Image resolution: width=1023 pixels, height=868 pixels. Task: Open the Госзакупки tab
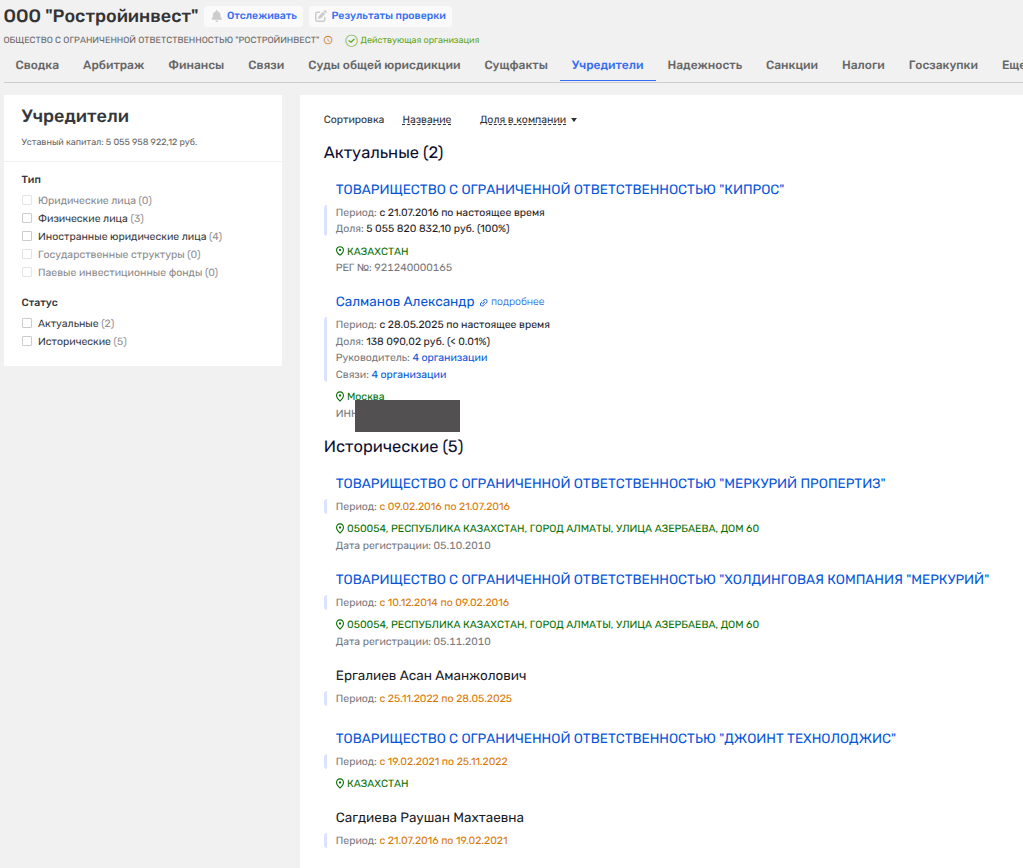pyautogui.click(x=943, y=65)
